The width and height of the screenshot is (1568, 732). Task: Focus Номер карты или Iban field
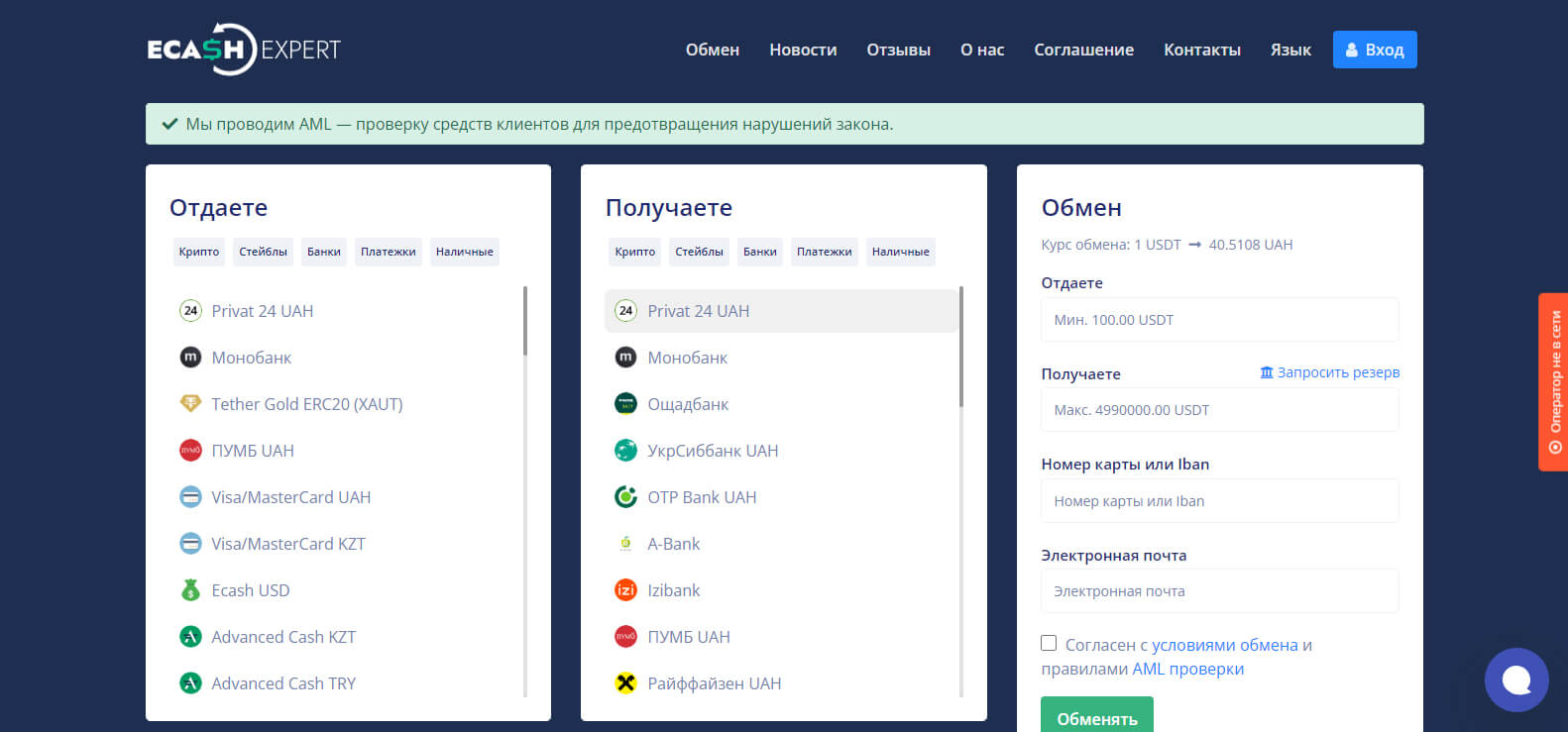1220,501
